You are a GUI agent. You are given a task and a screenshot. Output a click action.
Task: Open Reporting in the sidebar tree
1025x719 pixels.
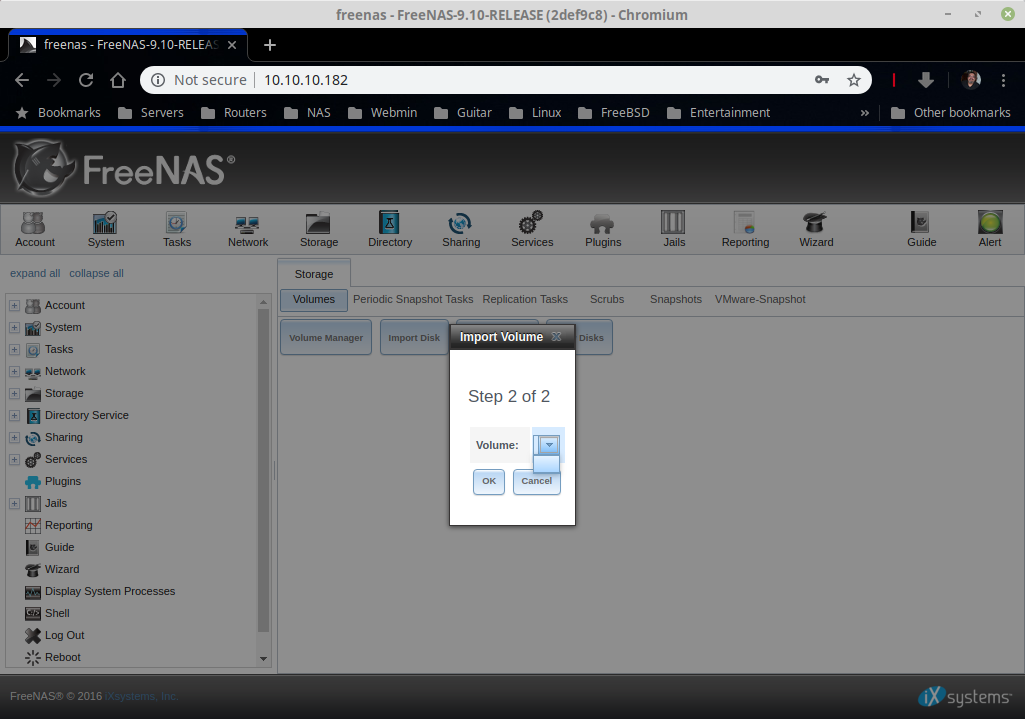point(69,526)
